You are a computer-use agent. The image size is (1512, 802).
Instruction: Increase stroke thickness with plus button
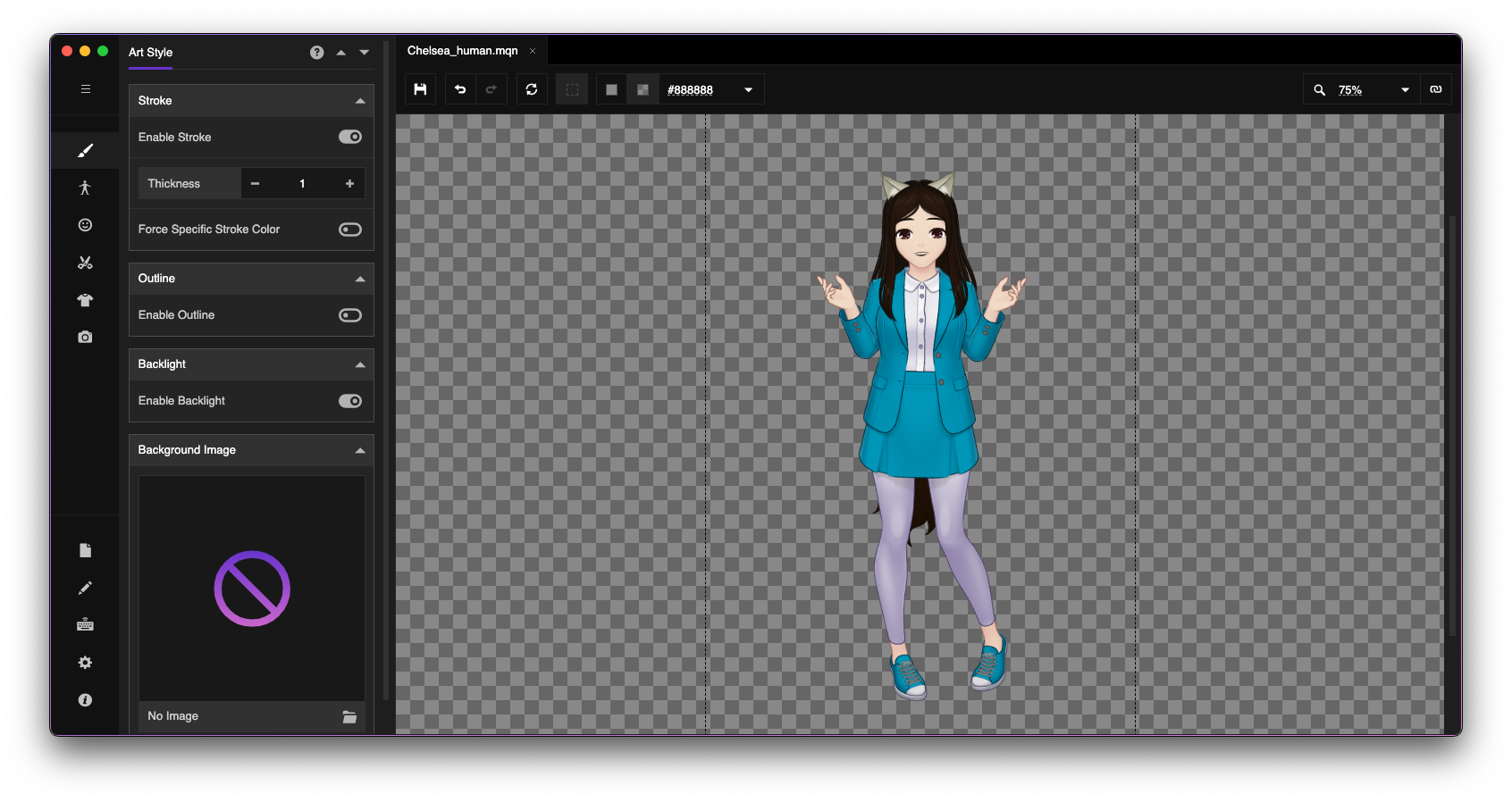coord(349,184)
